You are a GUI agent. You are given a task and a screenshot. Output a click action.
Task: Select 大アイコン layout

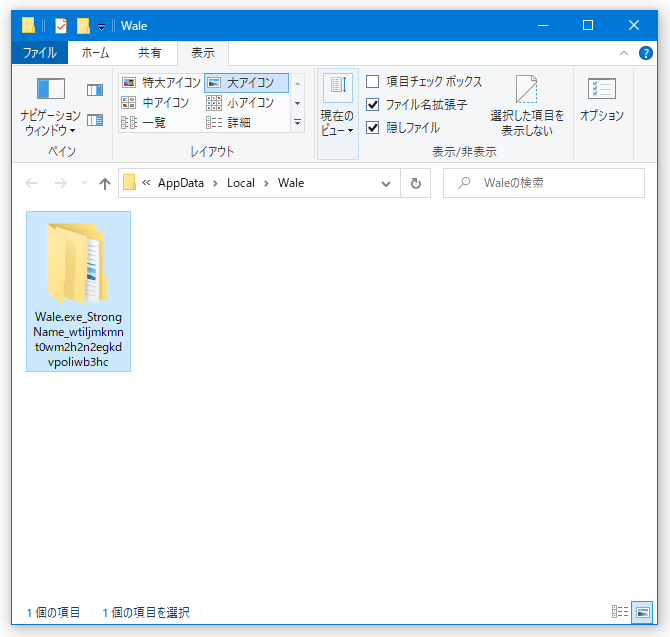tap(247, 82)
